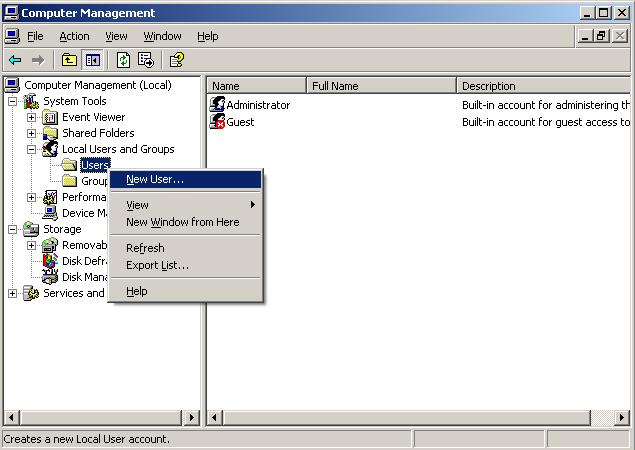
Task: Minimize the inner console child window
Action: [x=585, y=36]
